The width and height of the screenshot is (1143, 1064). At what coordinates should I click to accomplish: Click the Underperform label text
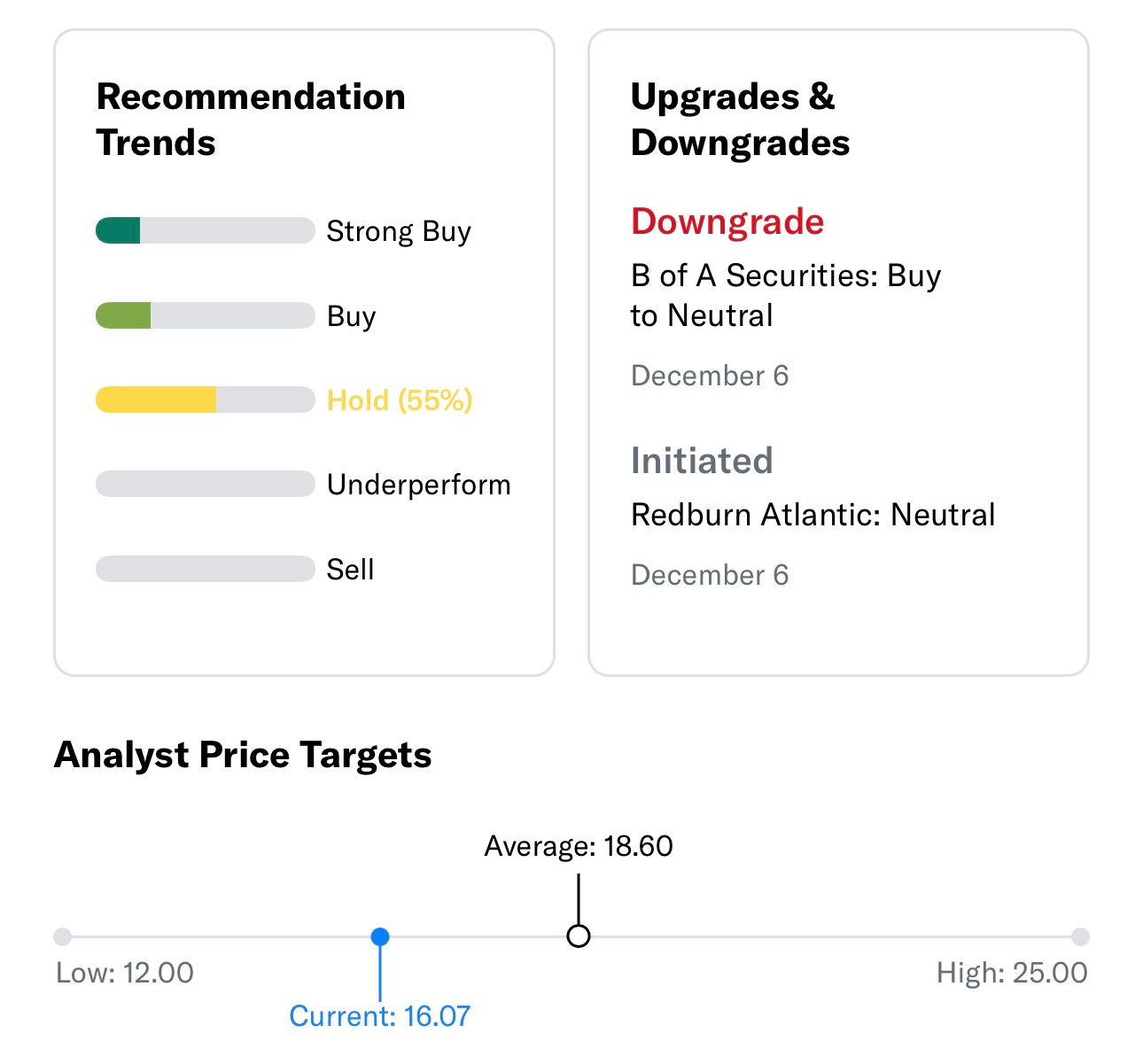click(x=418, y=485)
